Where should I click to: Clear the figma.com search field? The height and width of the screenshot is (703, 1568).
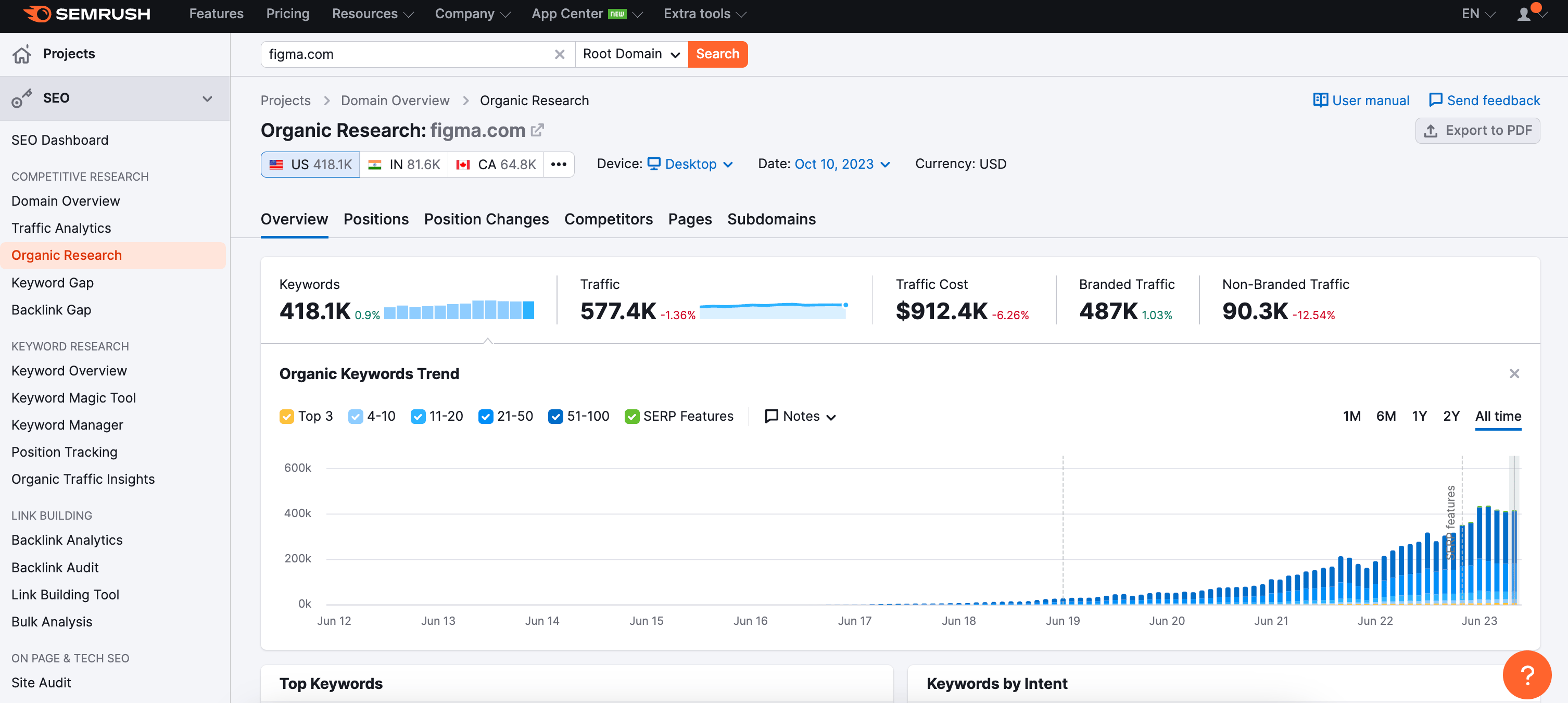click(560, 54)
